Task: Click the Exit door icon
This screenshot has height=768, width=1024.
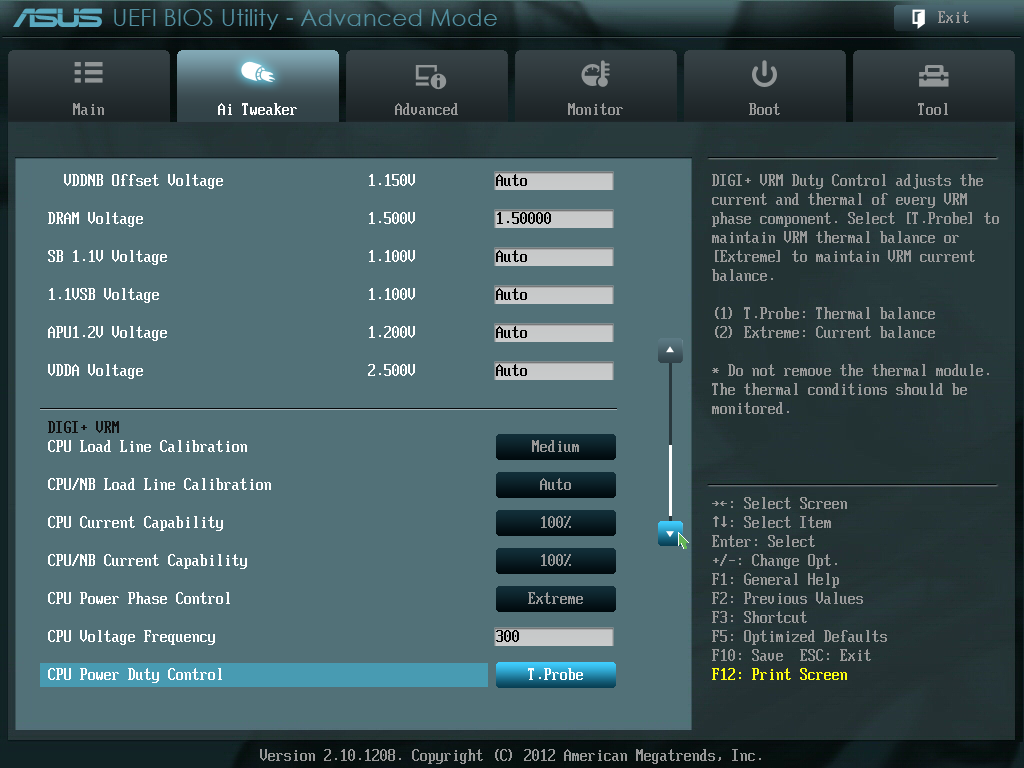Action: pyautogui.click(x=917, y=17)
